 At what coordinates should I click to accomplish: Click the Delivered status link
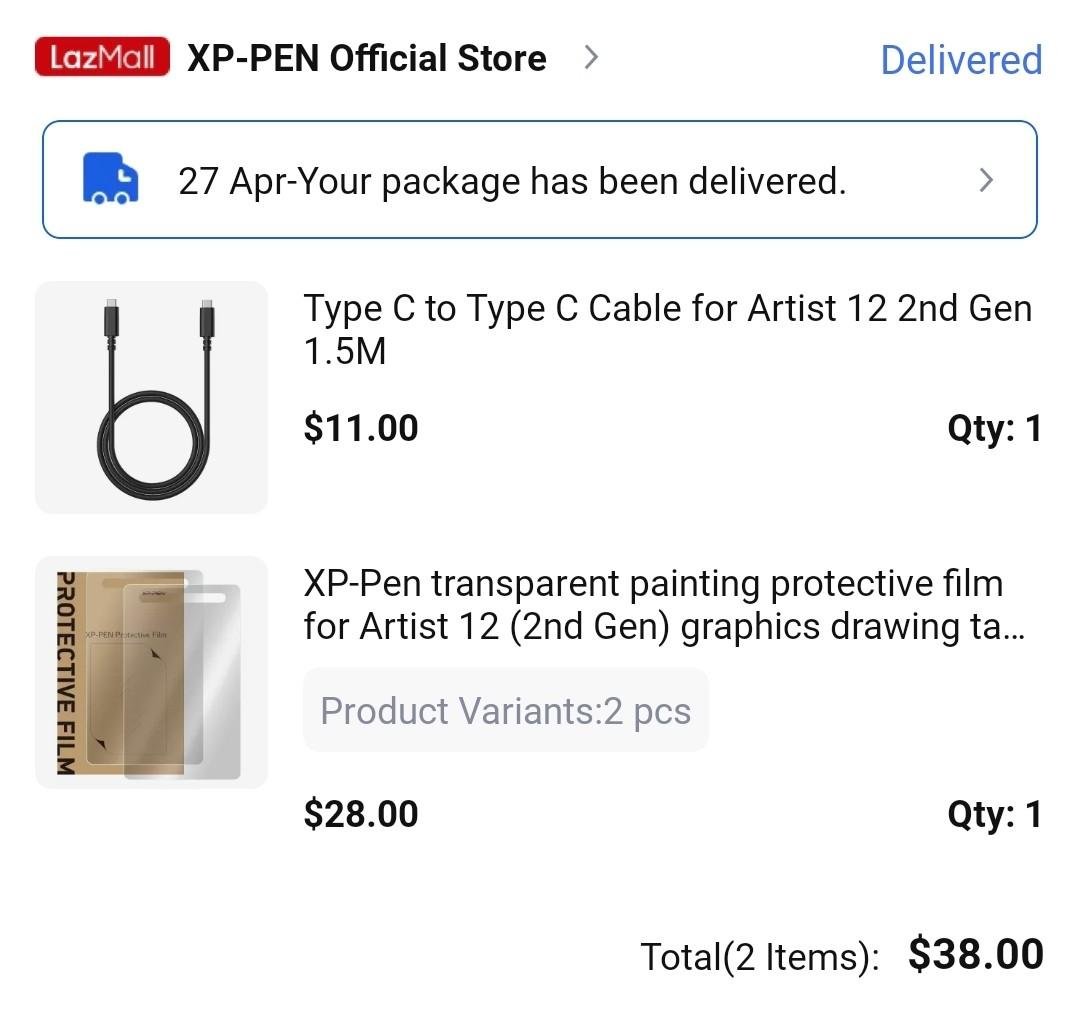pyautogui.click(x=959, y=60)
